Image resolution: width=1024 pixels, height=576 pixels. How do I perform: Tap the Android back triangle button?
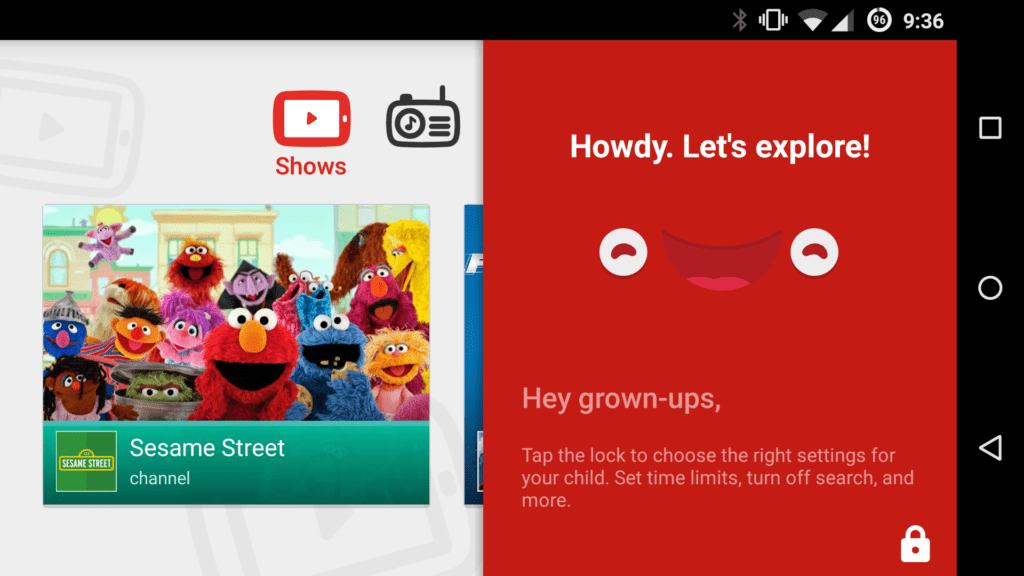click(990, 448)
